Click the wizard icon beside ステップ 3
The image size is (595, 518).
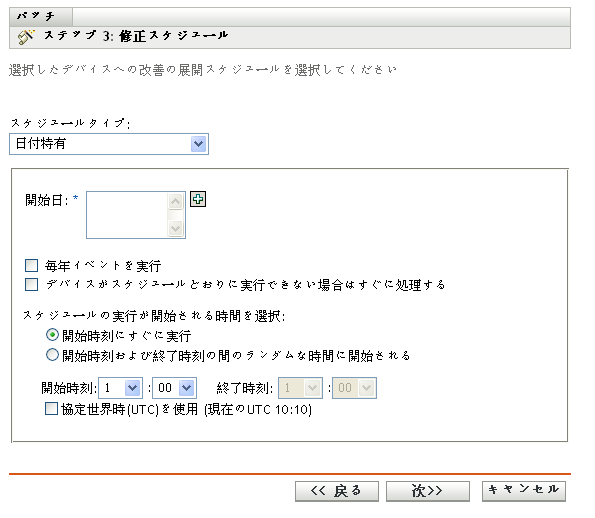(x=26, y=37)
